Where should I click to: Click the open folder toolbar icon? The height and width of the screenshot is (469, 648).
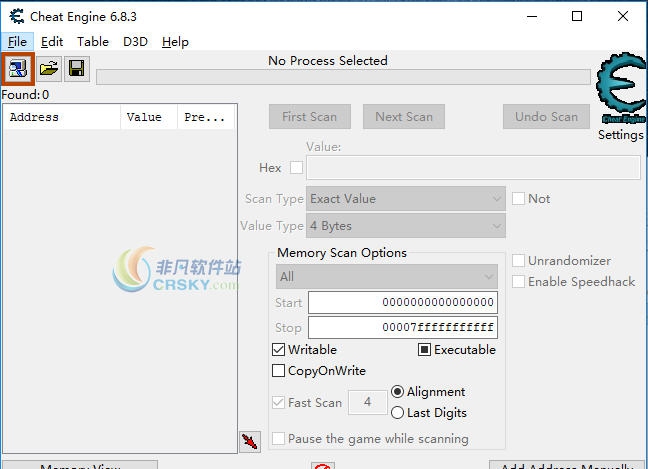(x=49, y=68)
